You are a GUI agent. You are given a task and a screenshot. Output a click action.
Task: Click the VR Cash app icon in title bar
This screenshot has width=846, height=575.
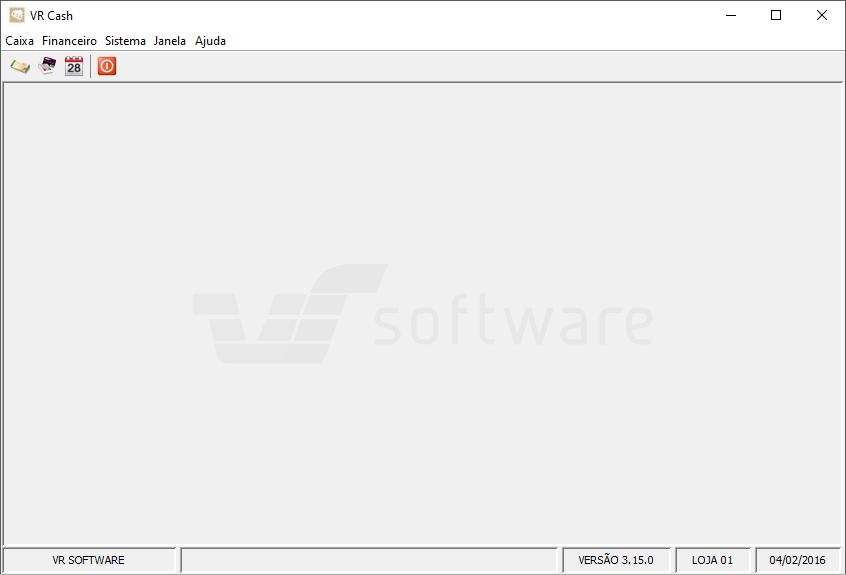17,15
